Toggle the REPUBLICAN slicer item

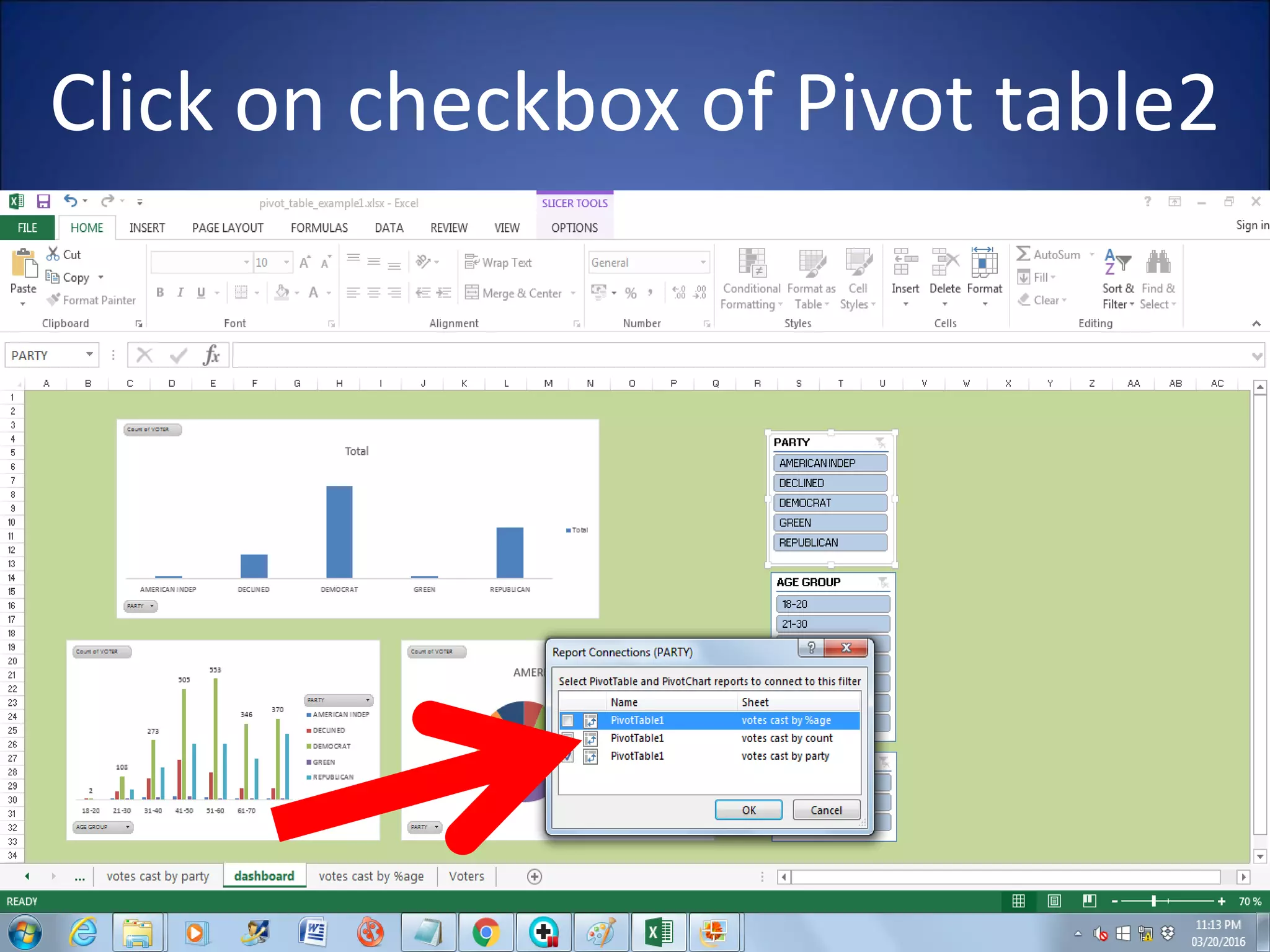(830, 542)
